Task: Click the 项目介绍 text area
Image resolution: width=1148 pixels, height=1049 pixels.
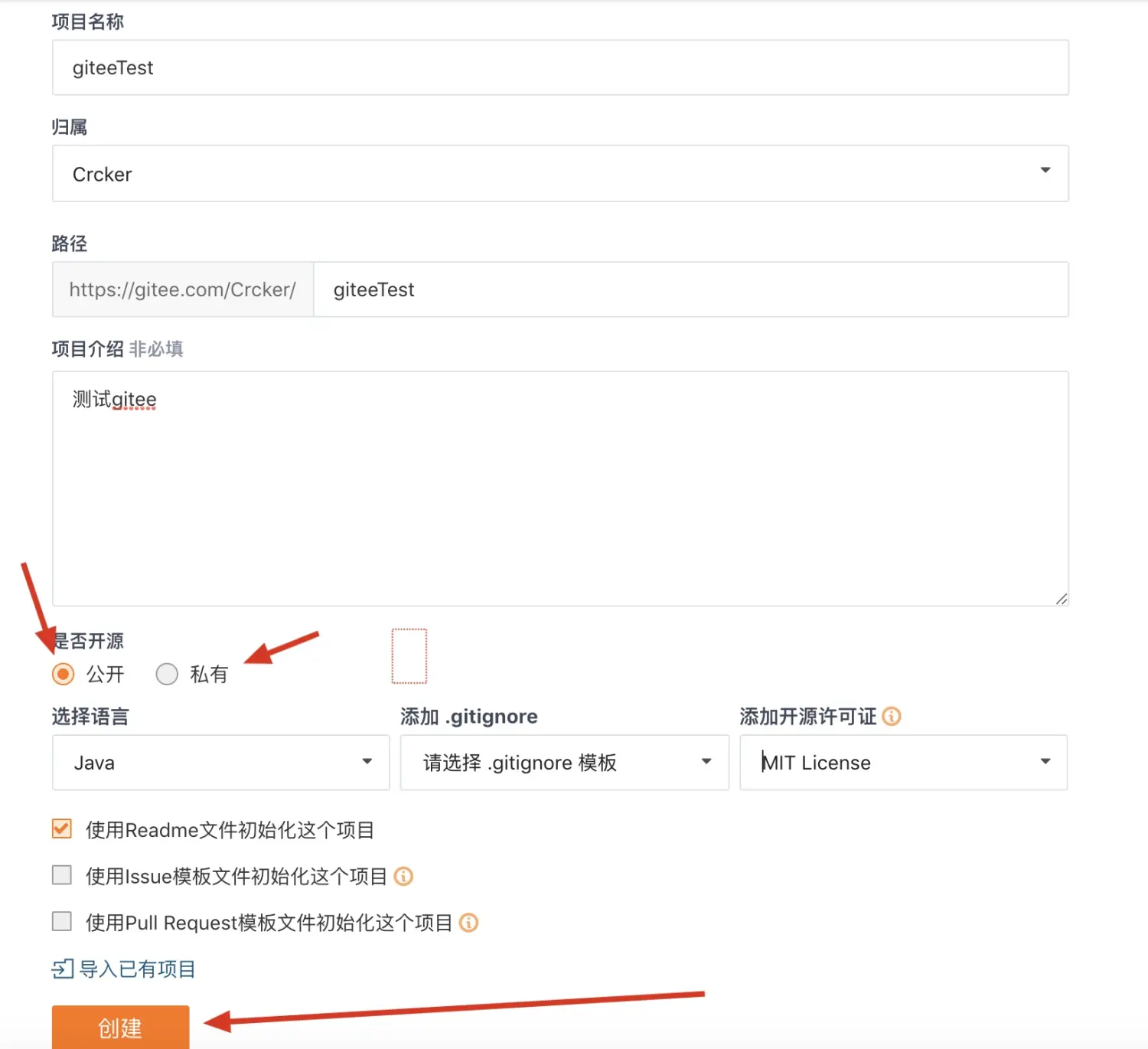Action: (560, 489)
